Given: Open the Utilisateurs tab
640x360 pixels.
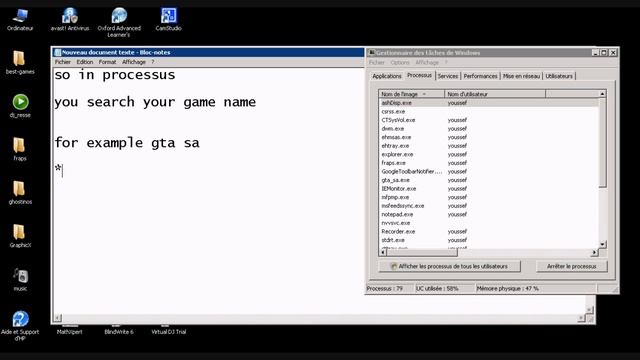Looking at the screenshot, I should [x=559, y=76].
